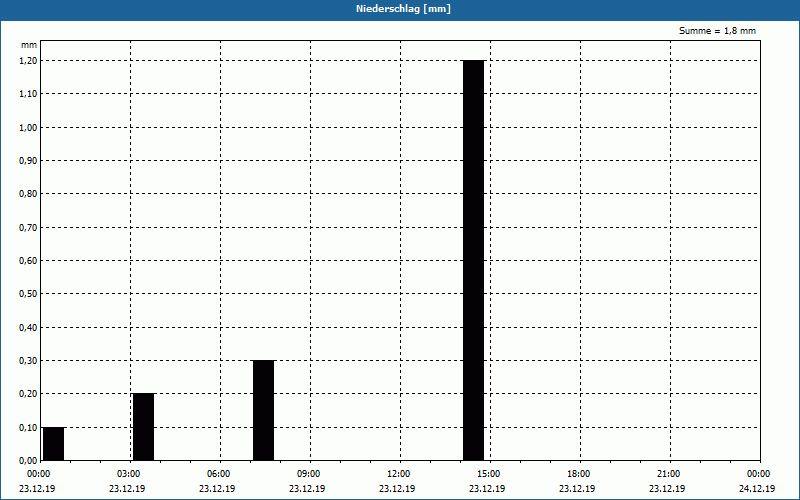Click the 1,20 y-axis value
The image size is (800, 500).
[x=28, y=61]
